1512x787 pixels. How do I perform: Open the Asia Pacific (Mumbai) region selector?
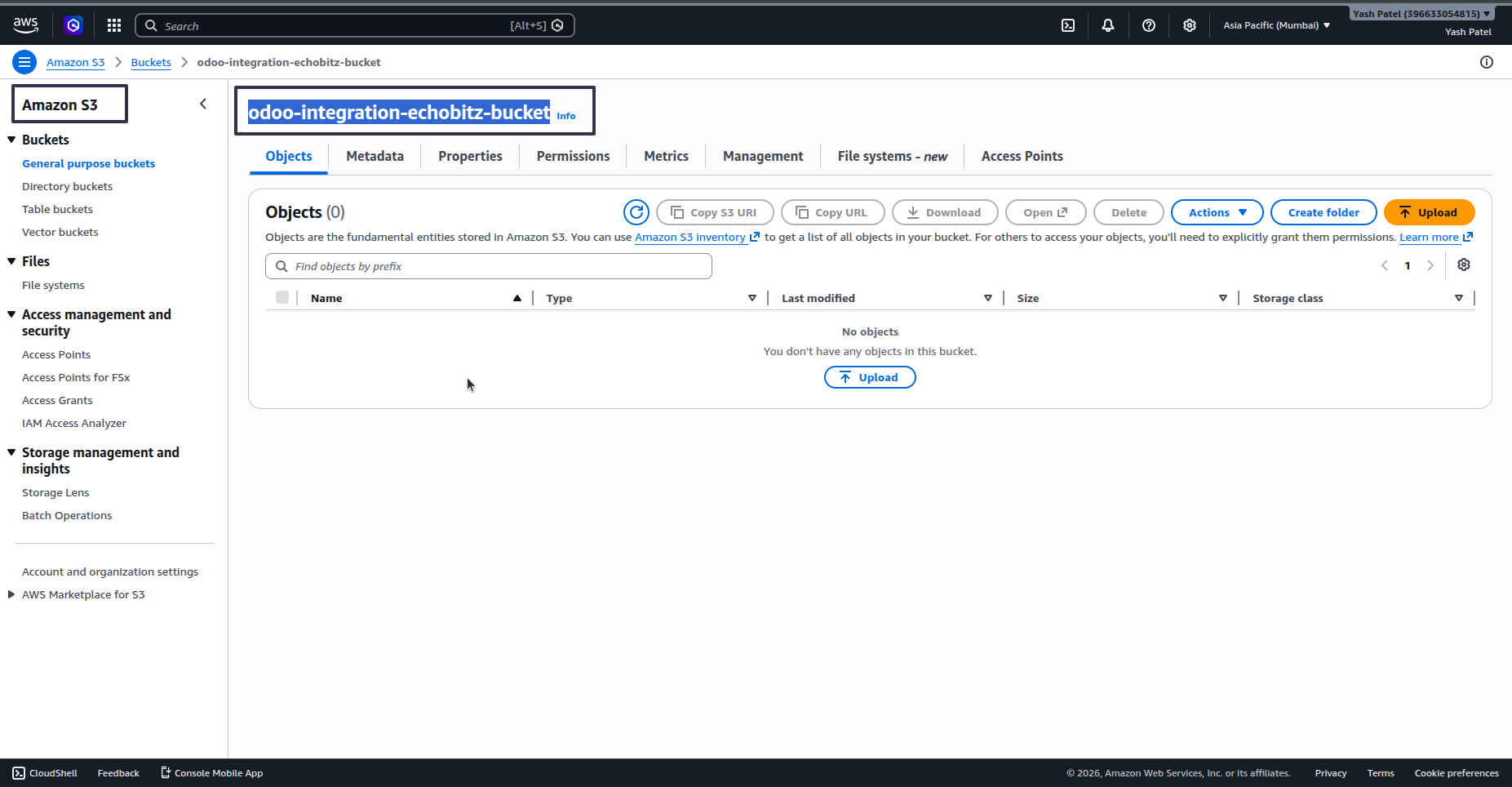pos(1277,25)
